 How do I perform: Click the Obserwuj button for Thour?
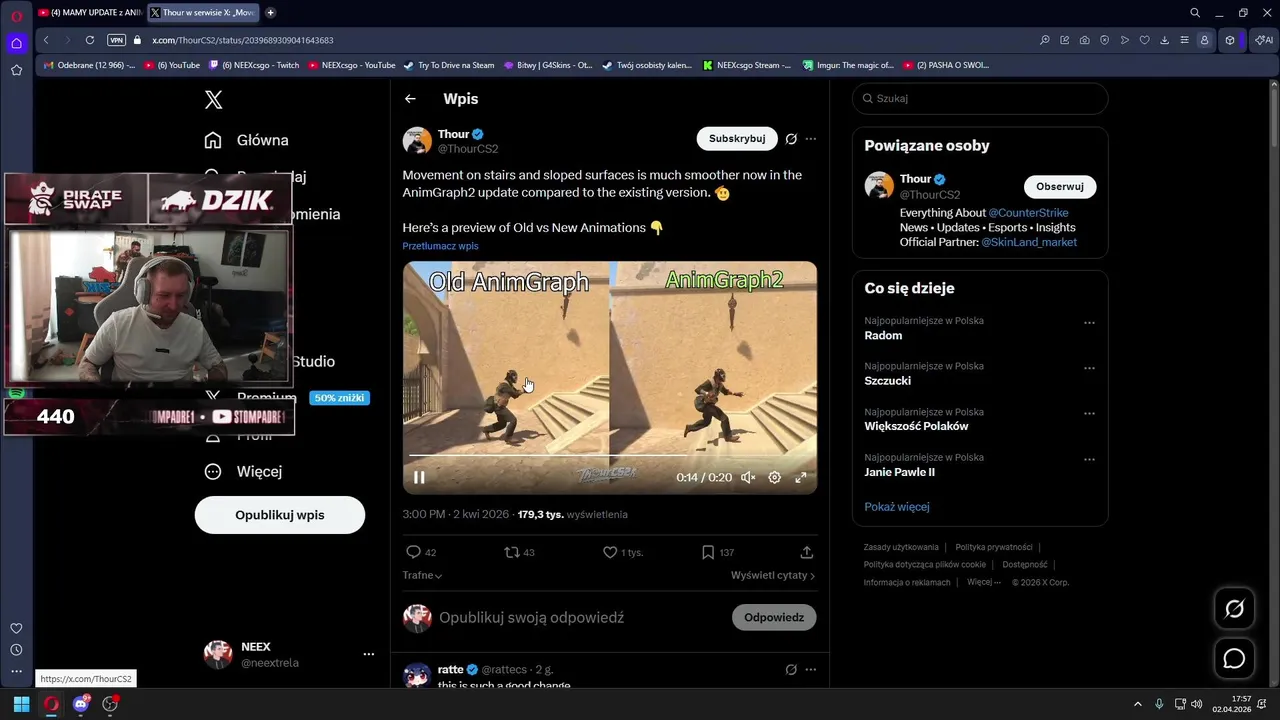(1060, 187)
